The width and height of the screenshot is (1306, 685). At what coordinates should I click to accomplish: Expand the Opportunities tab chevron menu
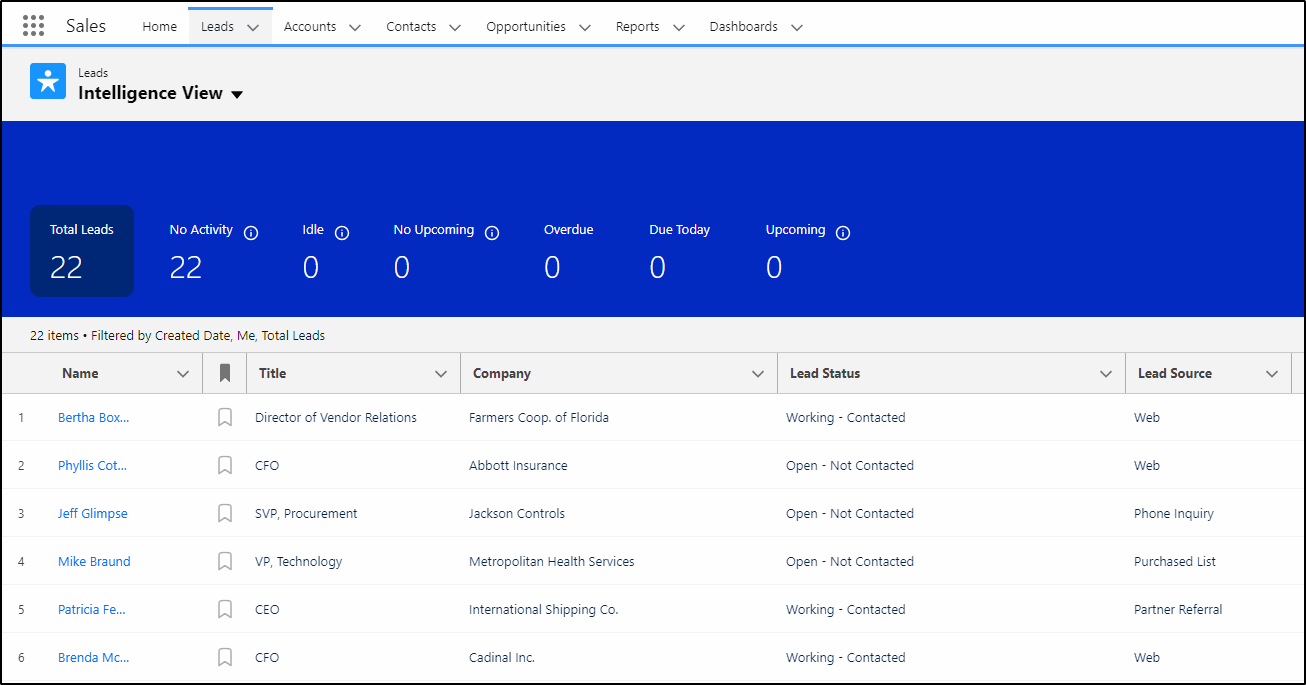coord(585,28)
